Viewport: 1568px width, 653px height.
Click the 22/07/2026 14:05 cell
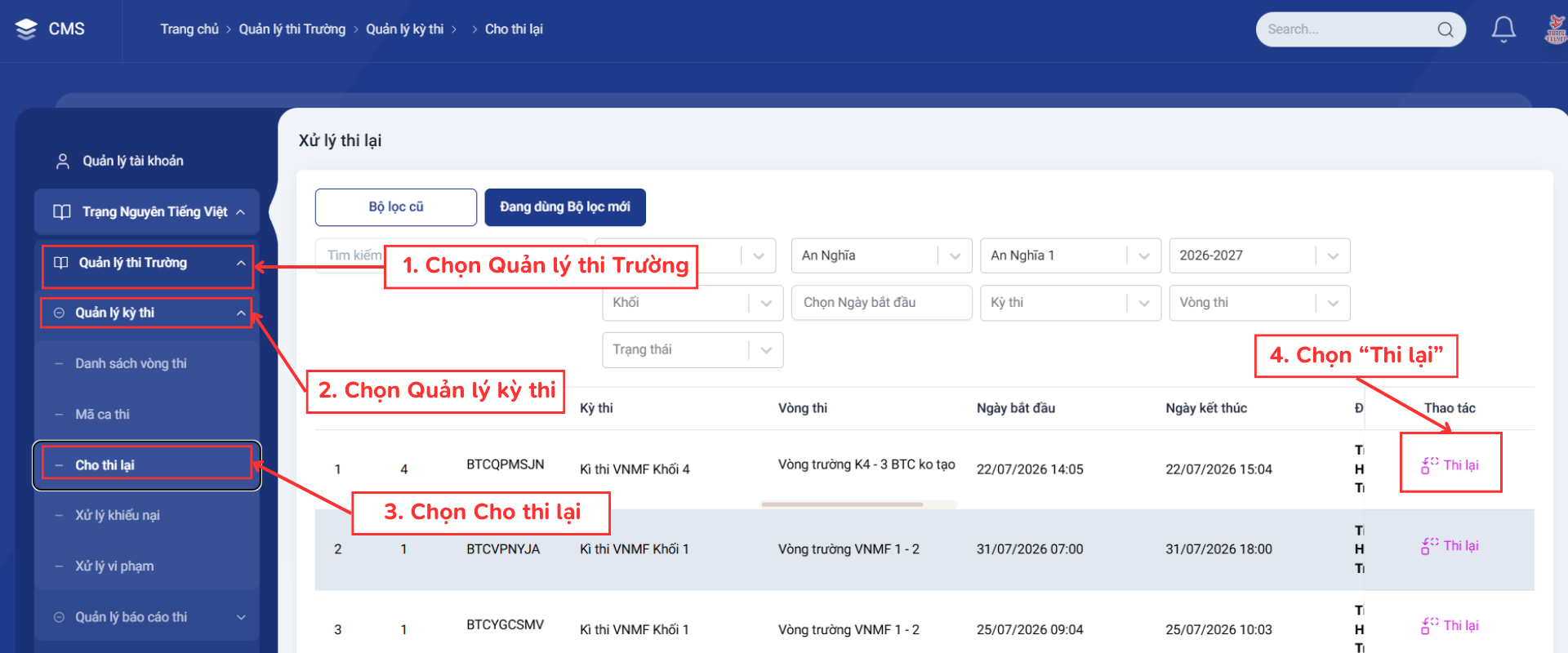click(1030, 469)
